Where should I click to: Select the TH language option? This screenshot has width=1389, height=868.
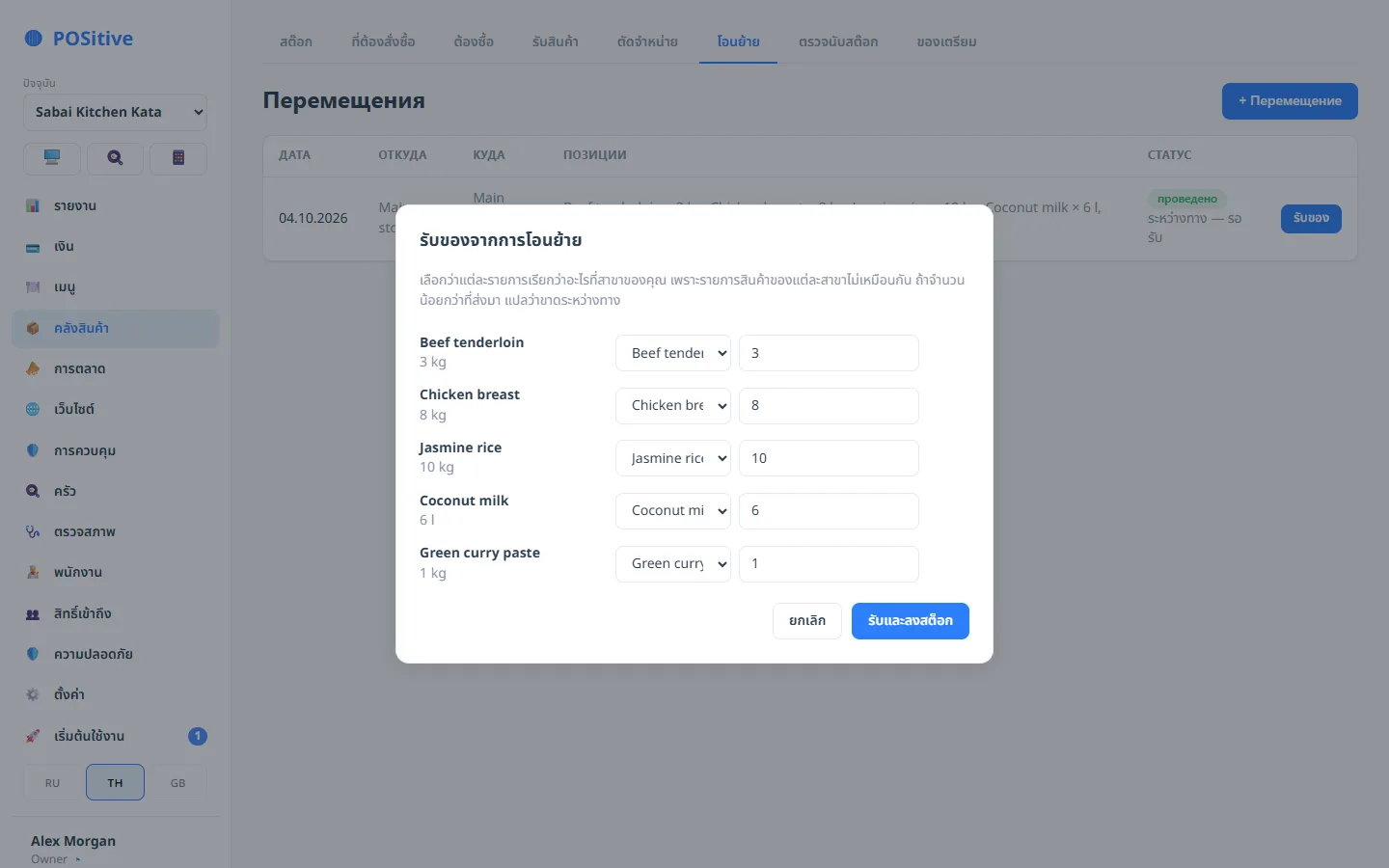point(115,783)
